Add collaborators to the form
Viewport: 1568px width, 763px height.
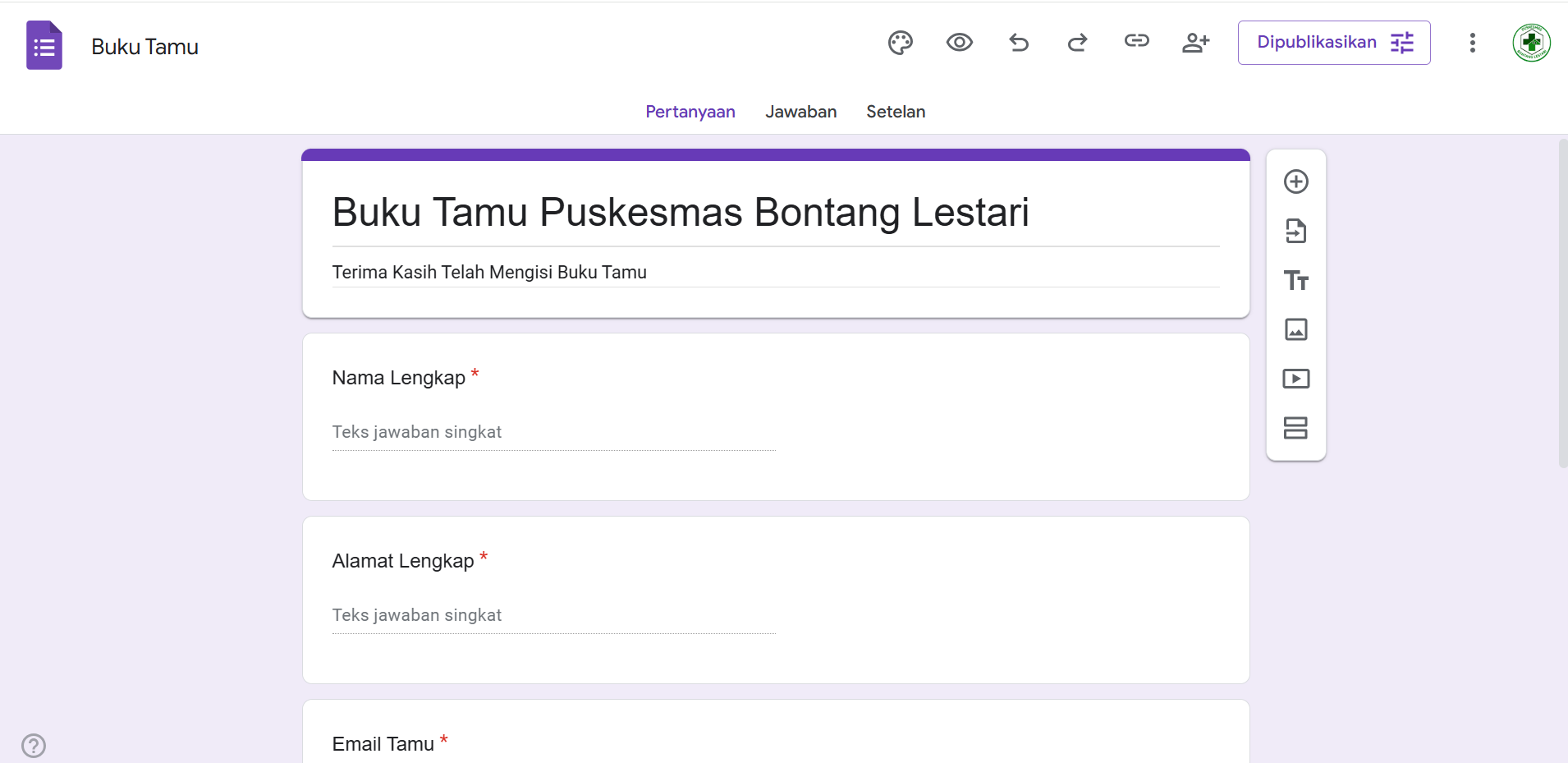(1196, 43)
